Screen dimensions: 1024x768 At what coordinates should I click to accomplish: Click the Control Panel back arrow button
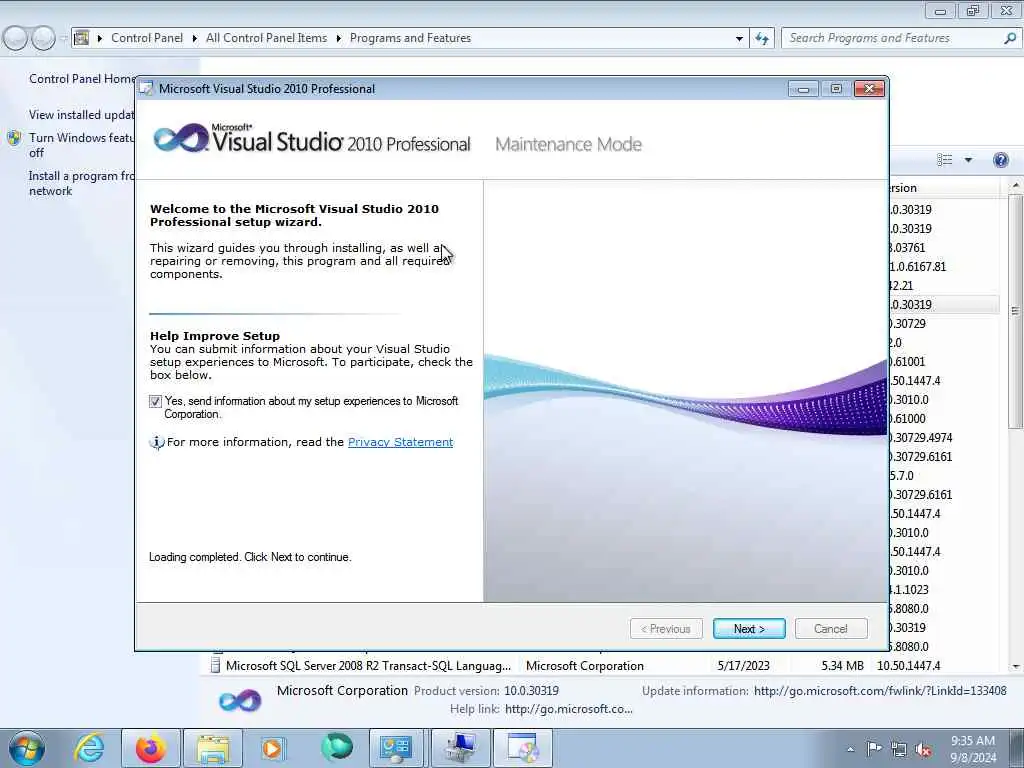coord(16,39)
